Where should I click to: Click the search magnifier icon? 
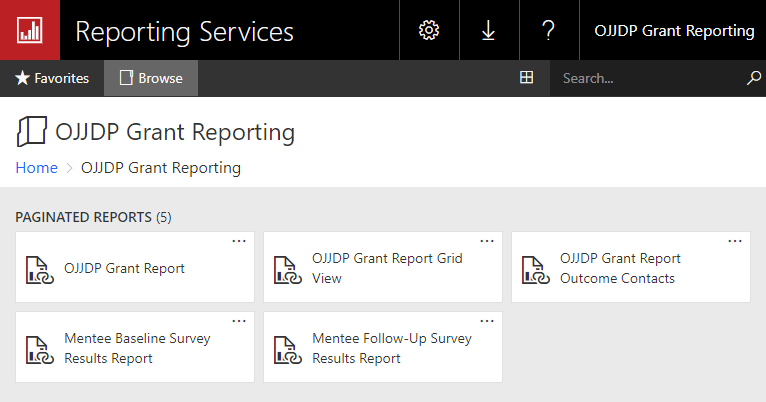(754, 78)
